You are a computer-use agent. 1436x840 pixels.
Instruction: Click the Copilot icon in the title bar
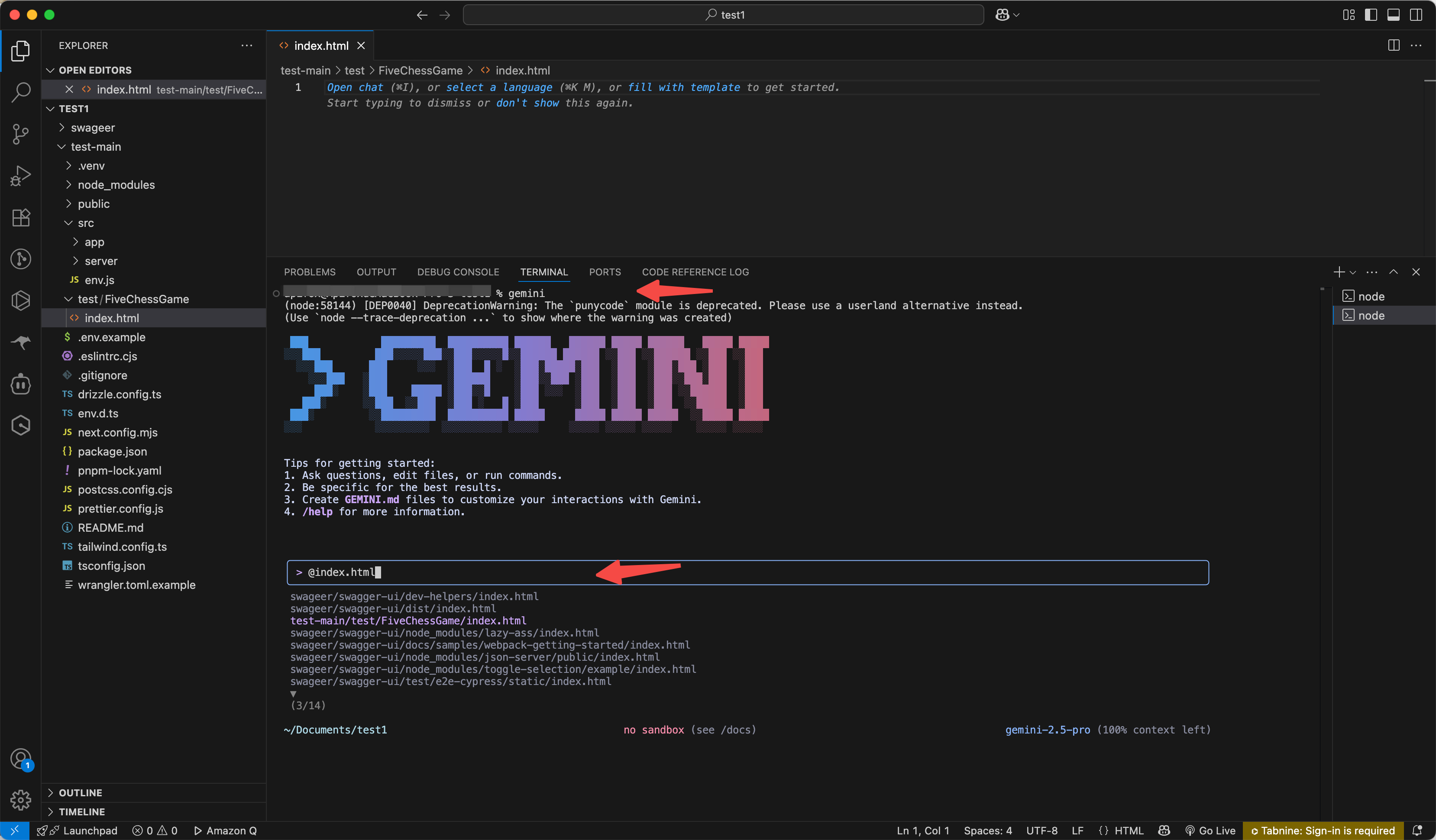pos(1003,15)
